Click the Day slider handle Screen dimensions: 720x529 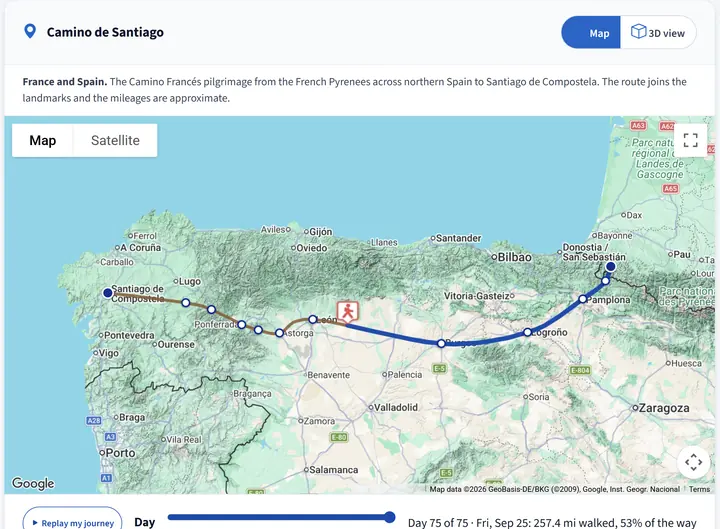click(x=389, y=517)
